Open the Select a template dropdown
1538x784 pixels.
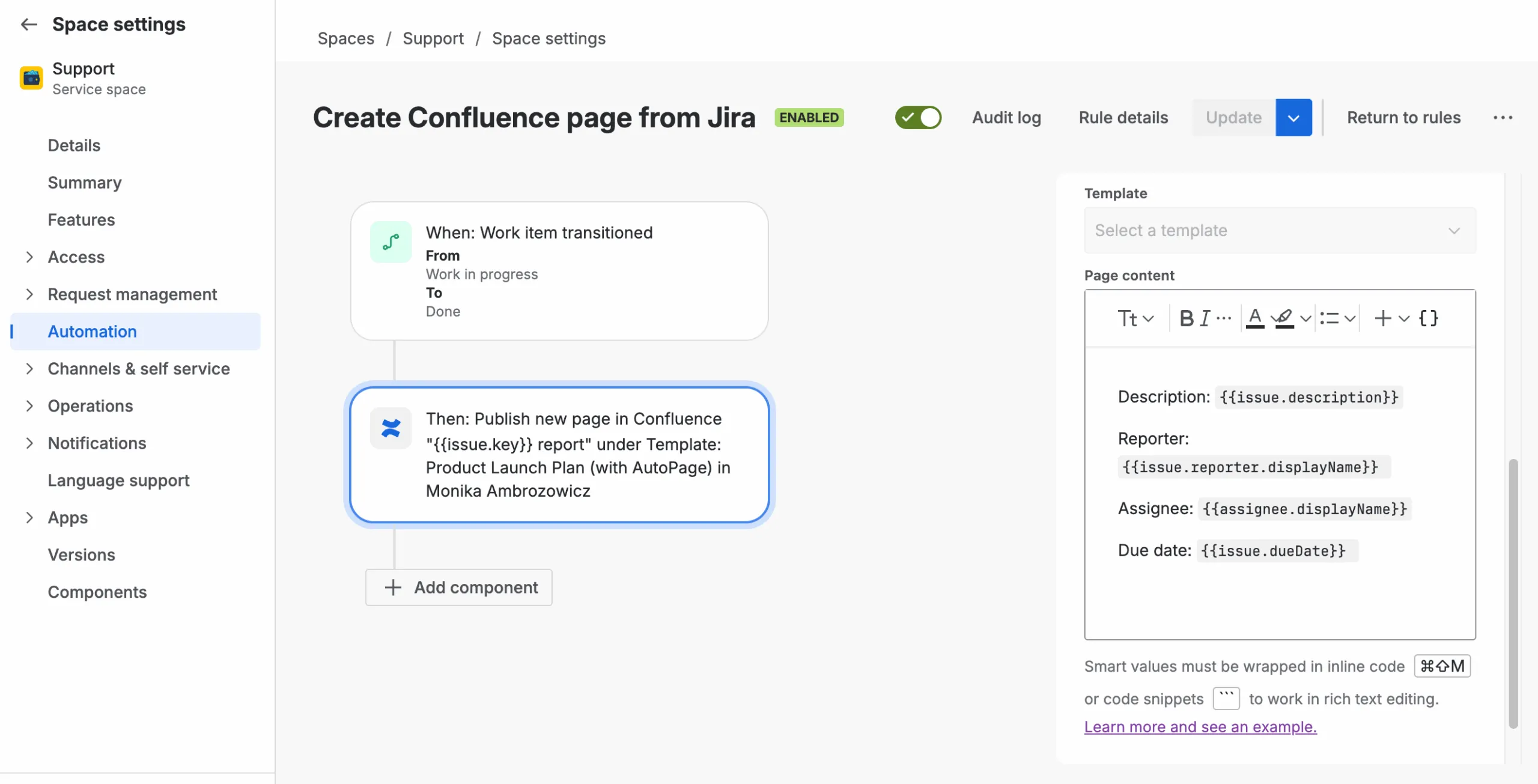tap(1280, 230)
